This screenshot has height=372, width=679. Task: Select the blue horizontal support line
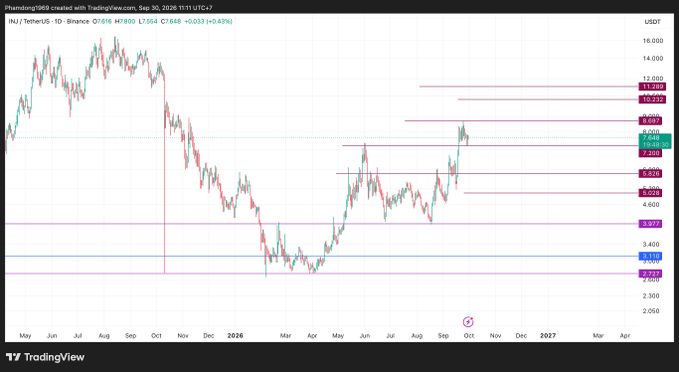(x=322, y=256)
